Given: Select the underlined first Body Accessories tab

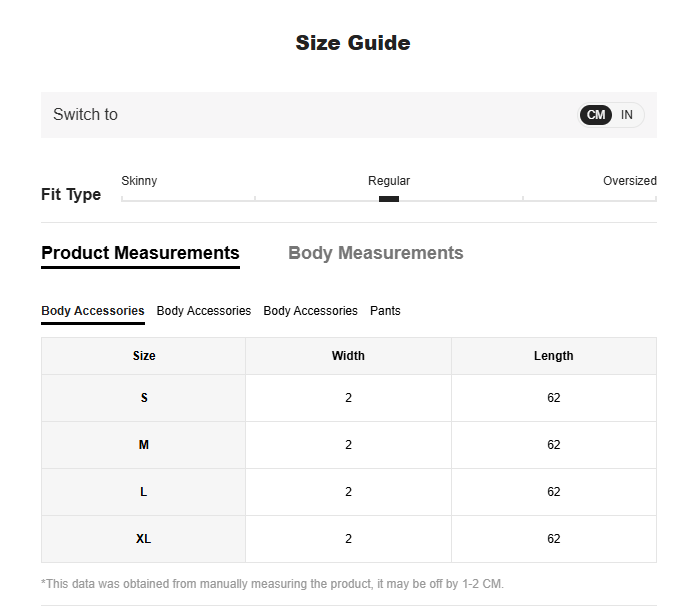Looking at the screenshot, I should pyautogui.click(x=93, y=311).
